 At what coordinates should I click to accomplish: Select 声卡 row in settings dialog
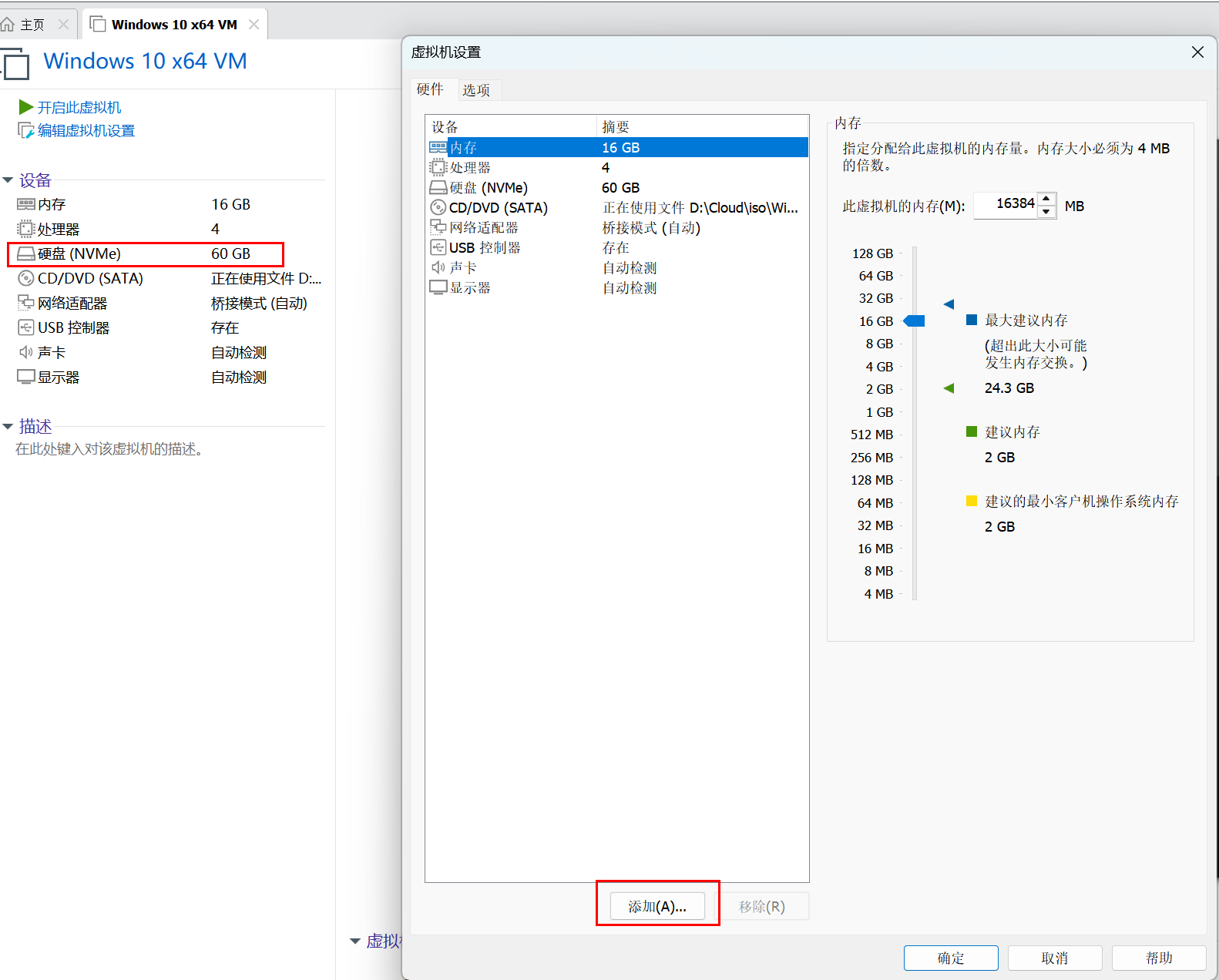(x=616, y=267)
